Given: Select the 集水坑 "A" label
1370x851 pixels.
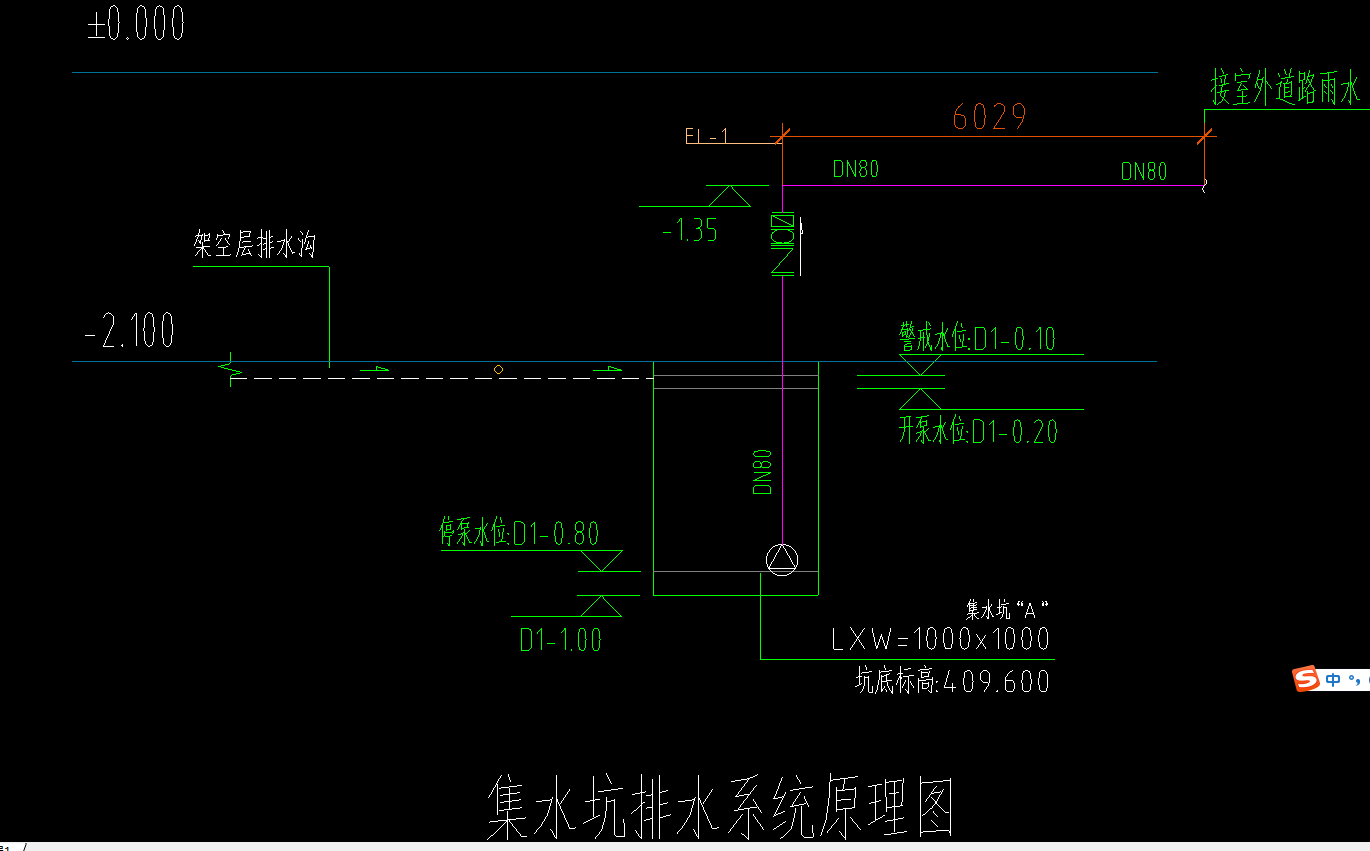Looking at the screenshot, I should pos(1007,608).
